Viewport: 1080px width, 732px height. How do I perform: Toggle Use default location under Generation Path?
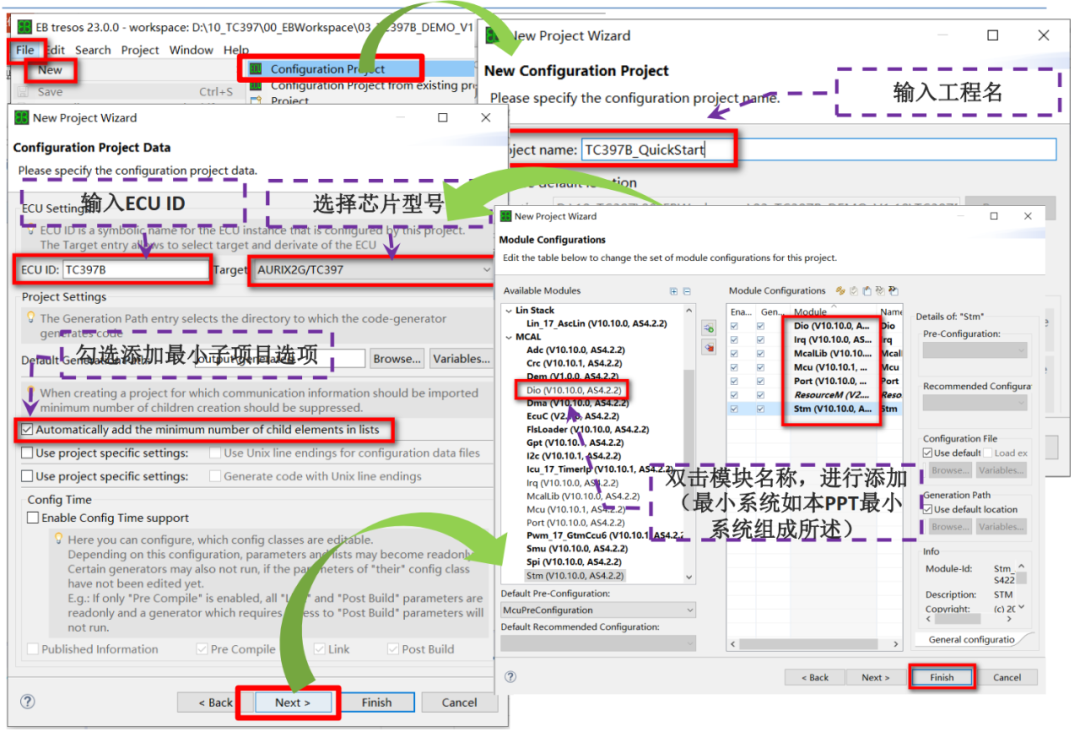click(x=928, y=510)
